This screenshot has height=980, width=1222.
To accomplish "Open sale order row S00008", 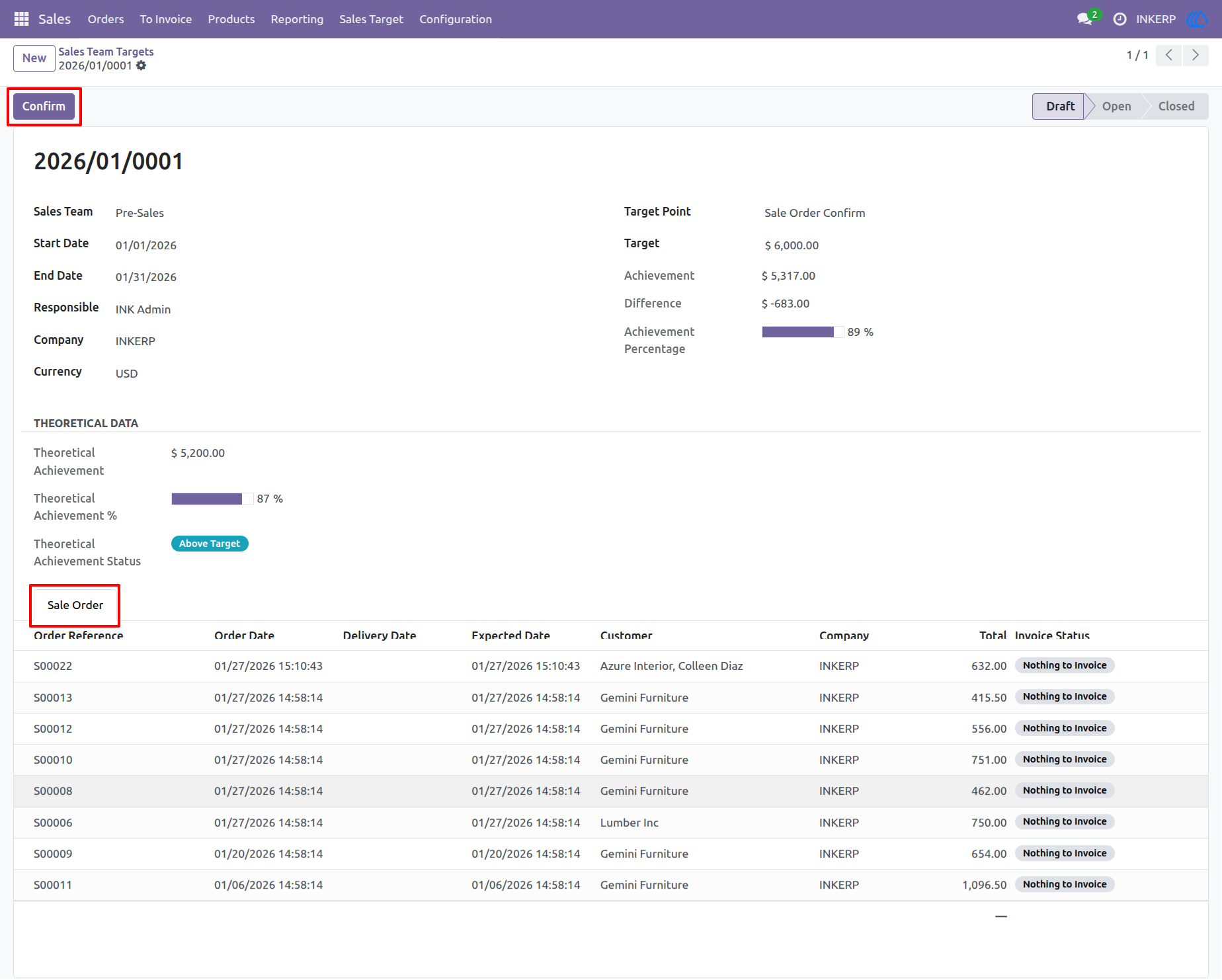I will tap(611, 791).
